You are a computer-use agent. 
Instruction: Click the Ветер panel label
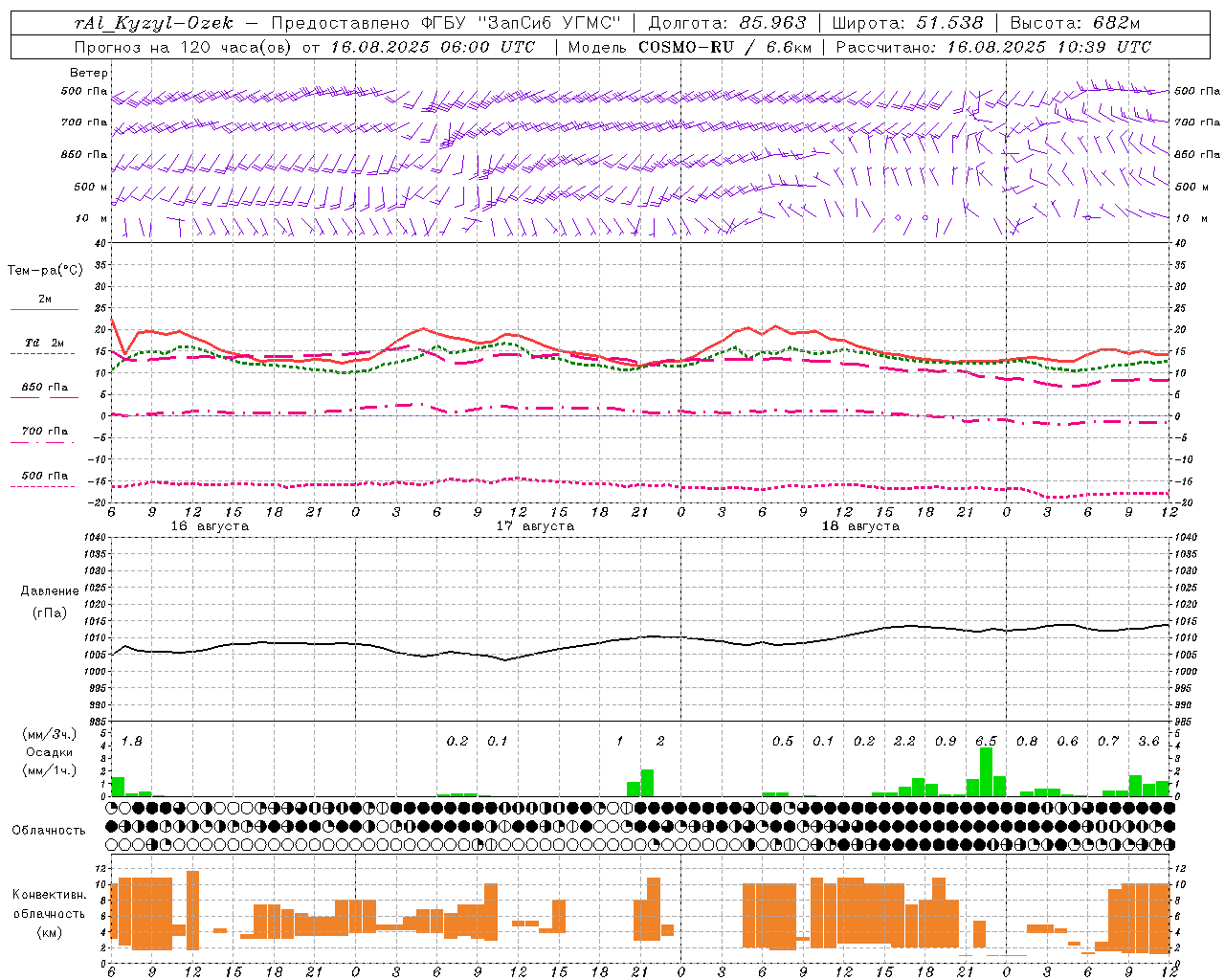pyautogui.click(x=89, y=73)
